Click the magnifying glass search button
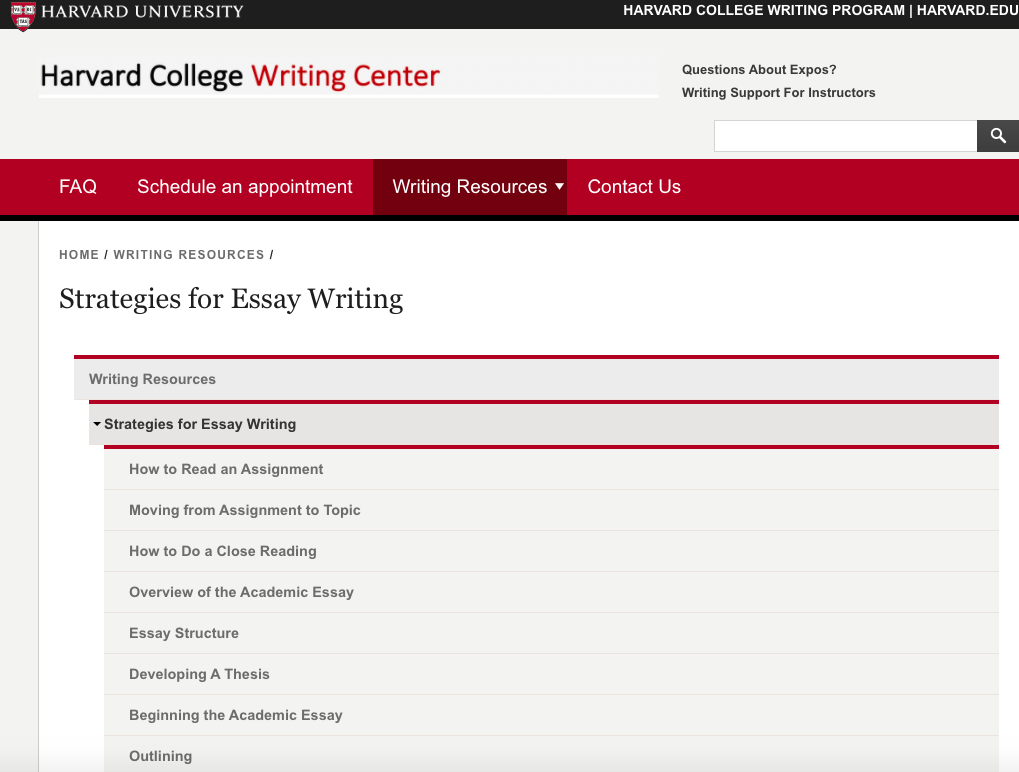Screen dimensions: 1019x772 click(998, 136)
